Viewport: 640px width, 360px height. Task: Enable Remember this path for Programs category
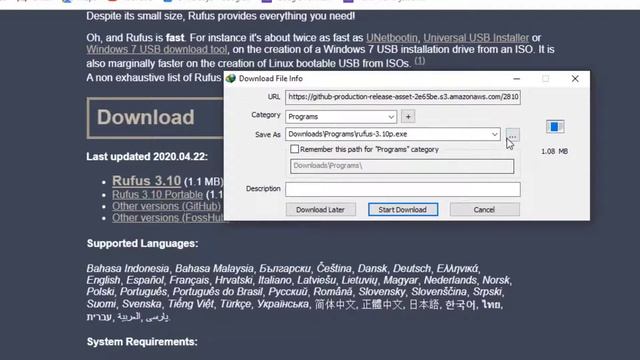tap(294, 149)
